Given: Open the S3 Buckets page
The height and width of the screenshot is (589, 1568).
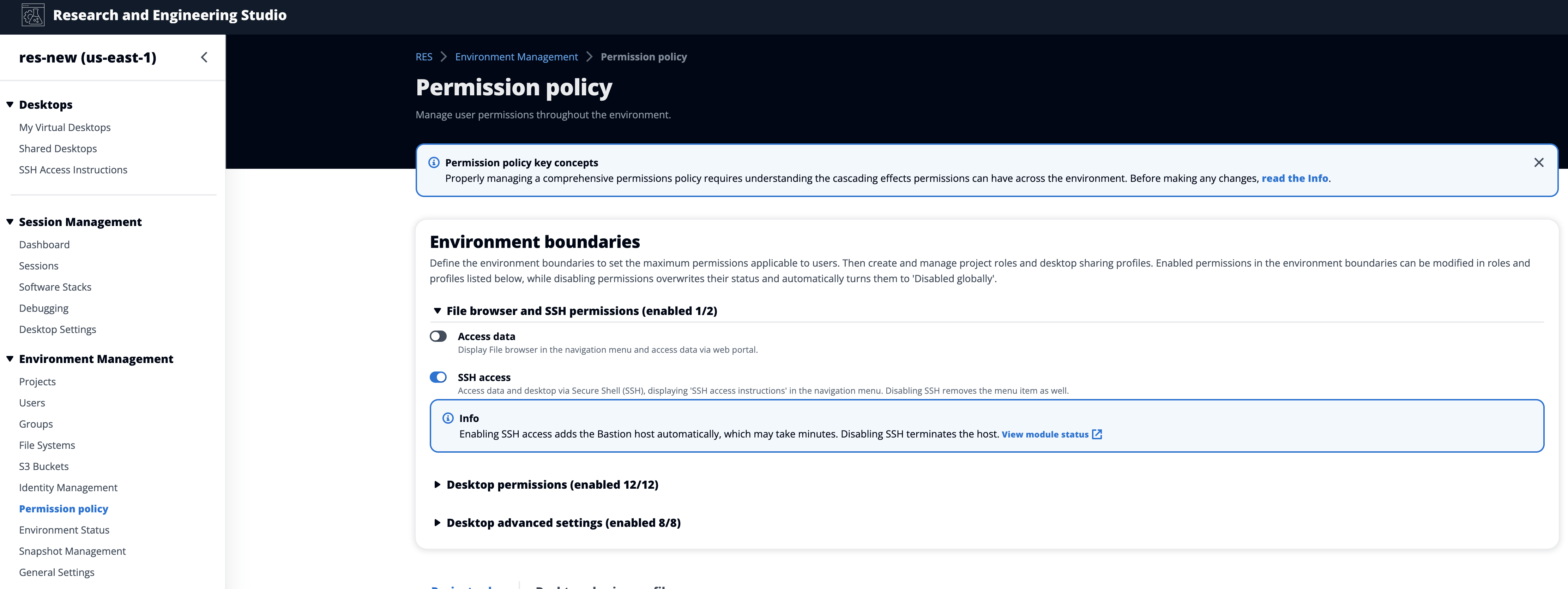Looking at the screenshot, I should coord(44,466).
